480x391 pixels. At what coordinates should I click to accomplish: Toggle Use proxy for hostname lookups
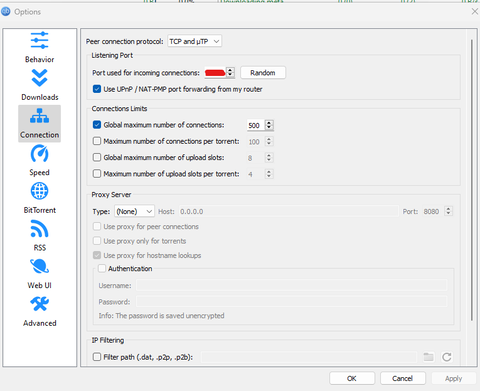point(97,255)
